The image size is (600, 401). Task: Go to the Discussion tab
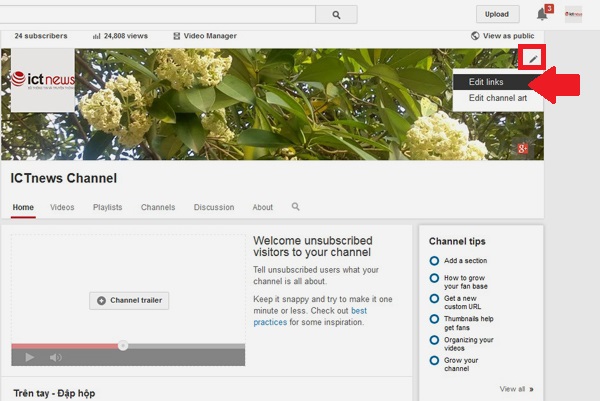pos(214,207)
